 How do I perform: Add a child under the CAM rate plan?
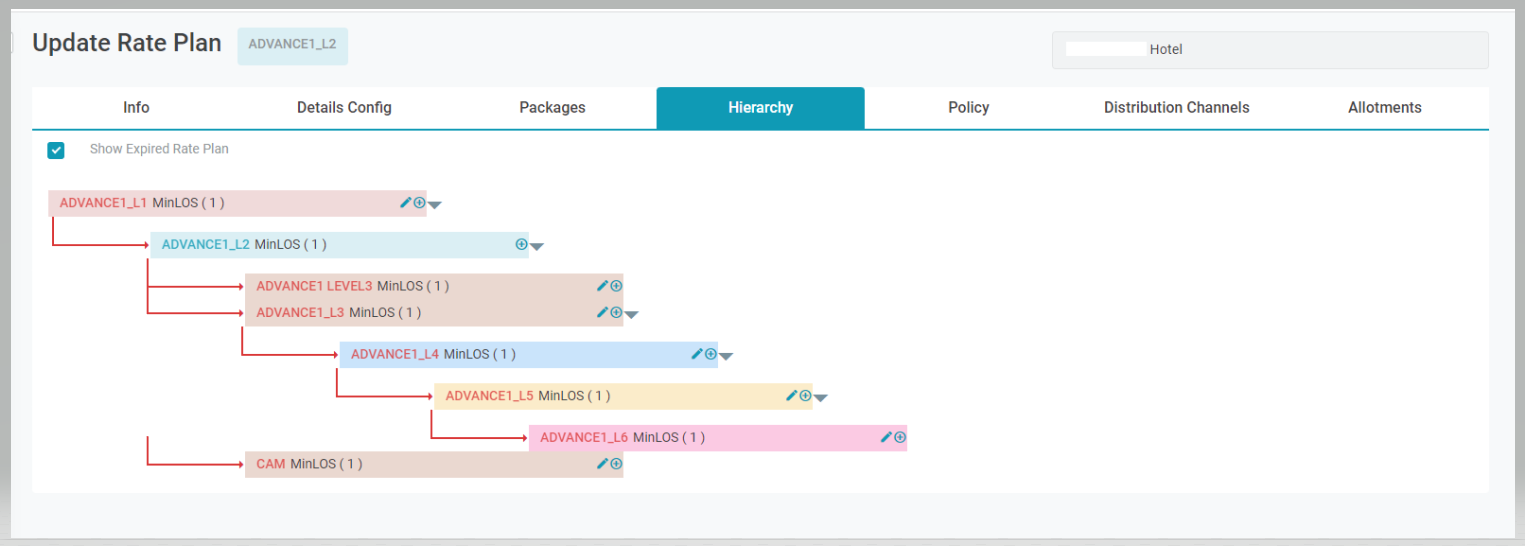[x=616, y=464]
